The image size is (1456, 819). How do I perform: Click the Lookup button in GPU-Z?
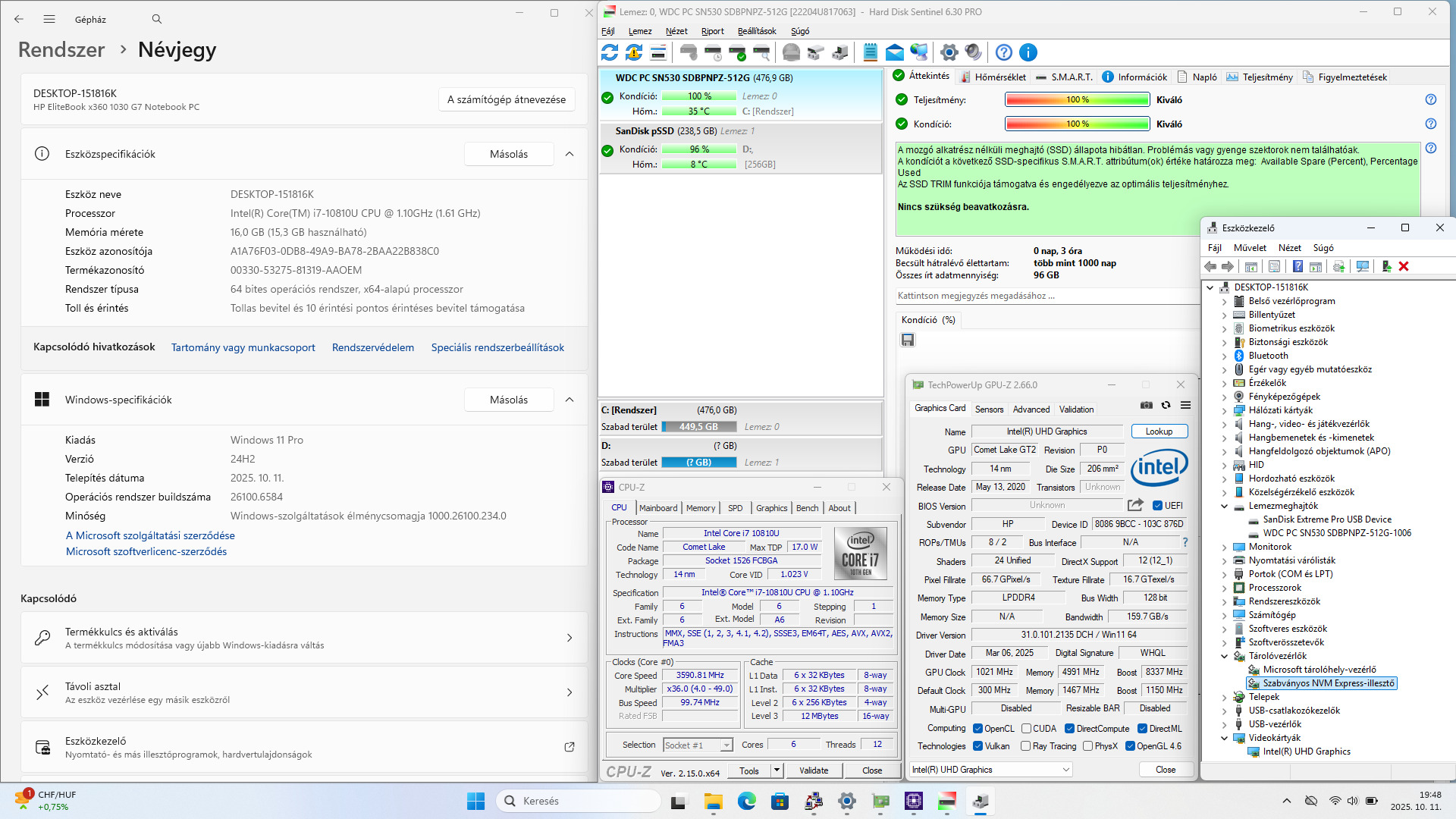click(1159, 431)
